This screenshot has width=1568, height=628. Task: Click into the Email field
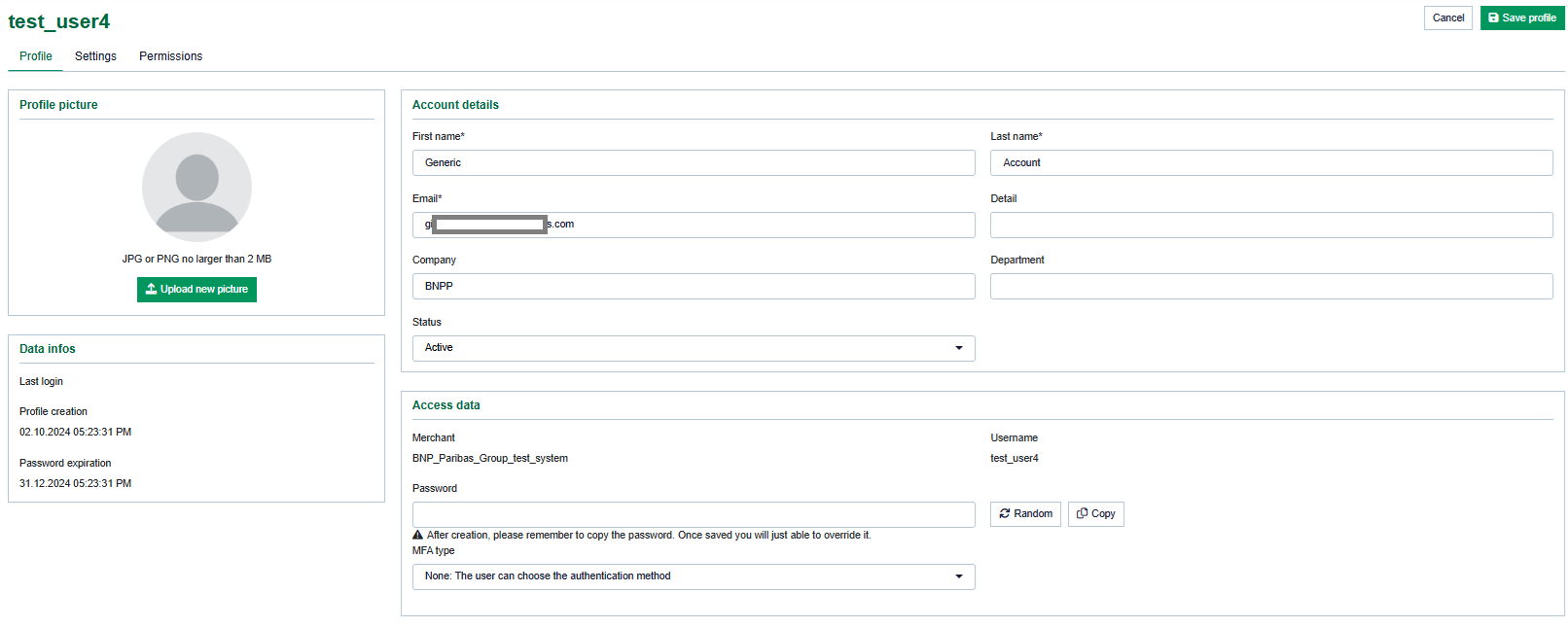tap(759, 225)
